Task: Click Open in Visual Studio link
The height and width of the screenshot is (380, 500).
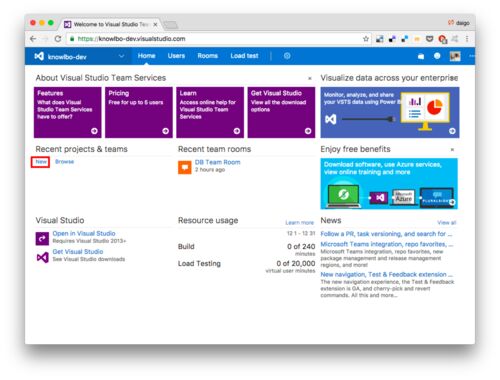Action: coord(84,233)
